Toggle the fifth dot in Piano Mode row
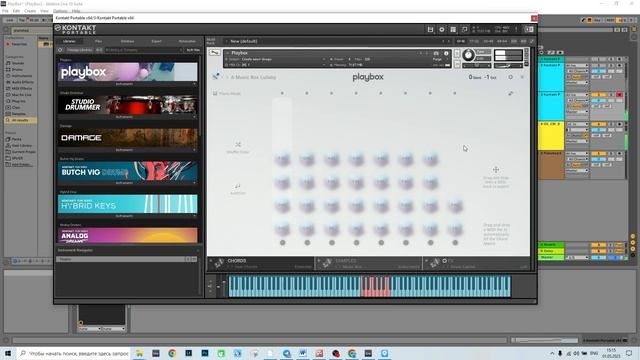This screenshot has width=640, height=360. coord(381,93)
